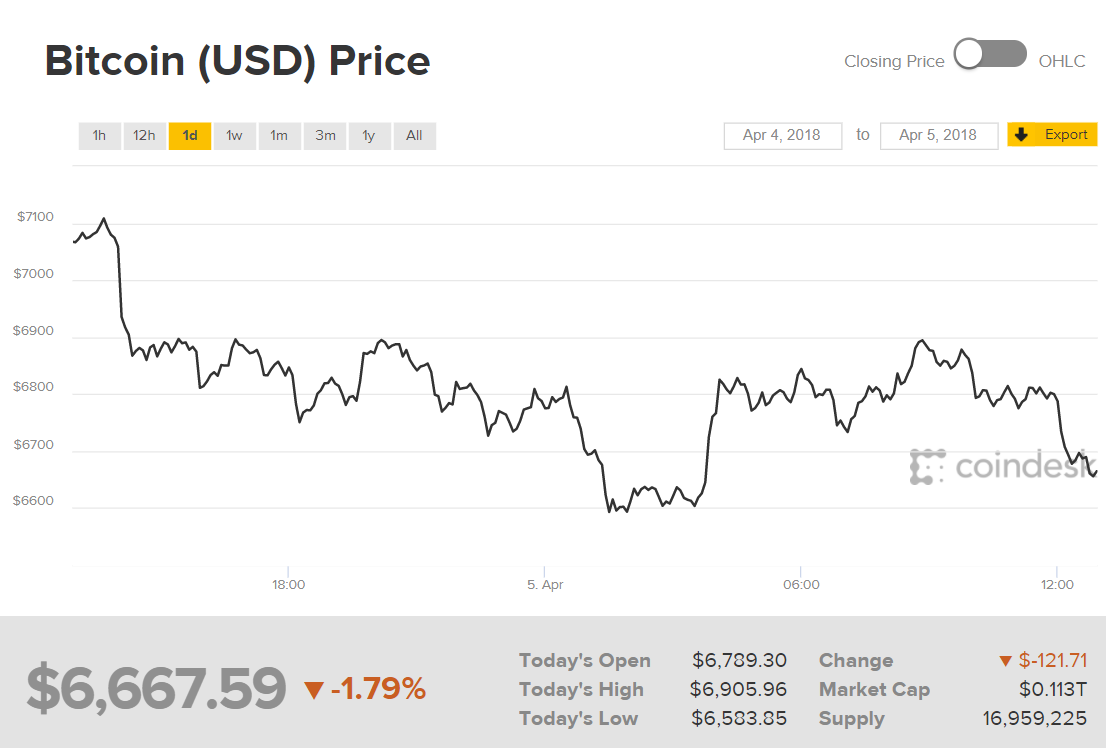Switch chart to 1m range
Screen dimensions: 1106x748
pyautogui.click(x=279, y=136)
